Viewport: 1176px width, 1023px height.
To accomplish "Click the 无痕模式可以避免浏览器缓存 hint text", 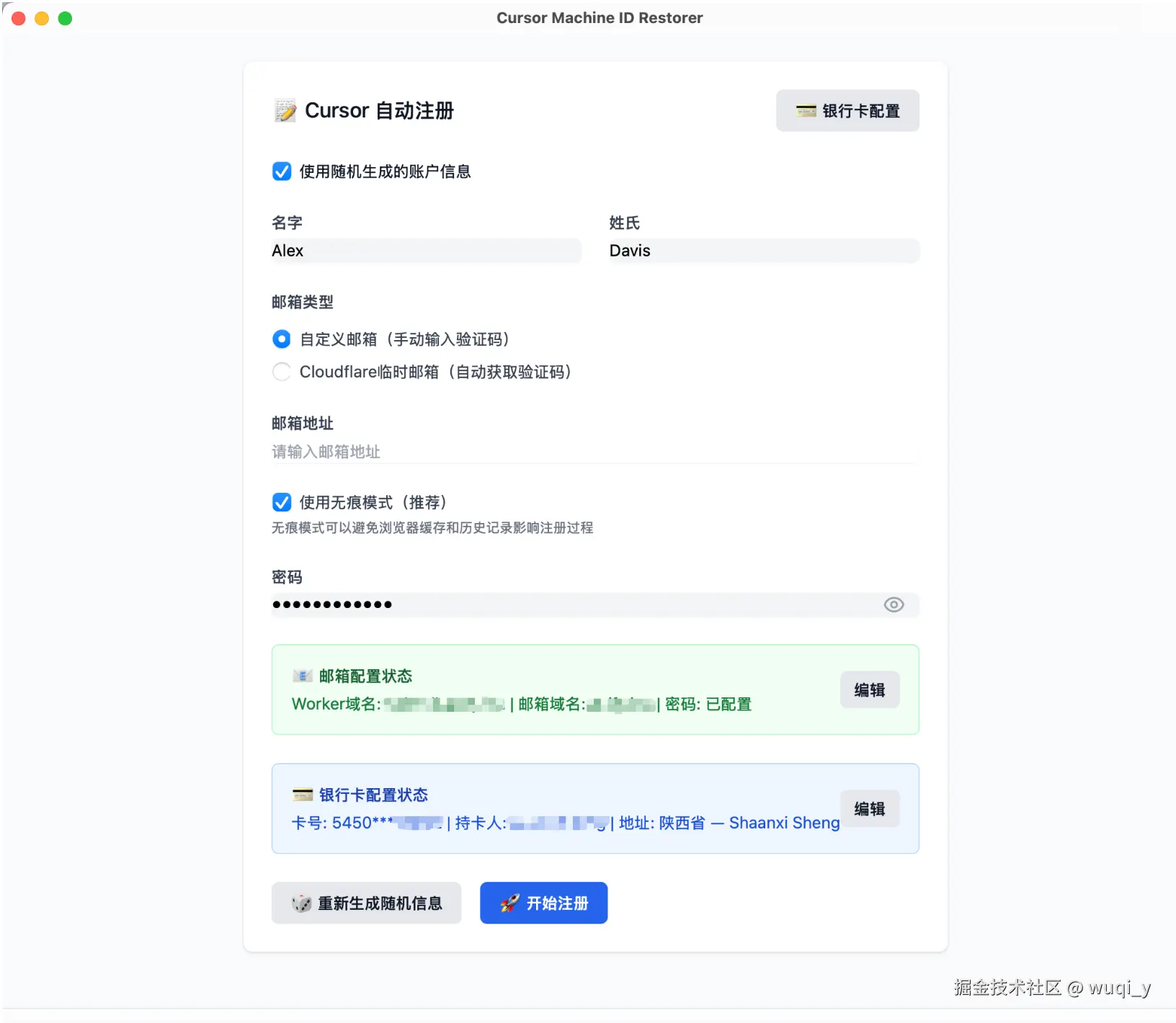I will tap(432, 528).
